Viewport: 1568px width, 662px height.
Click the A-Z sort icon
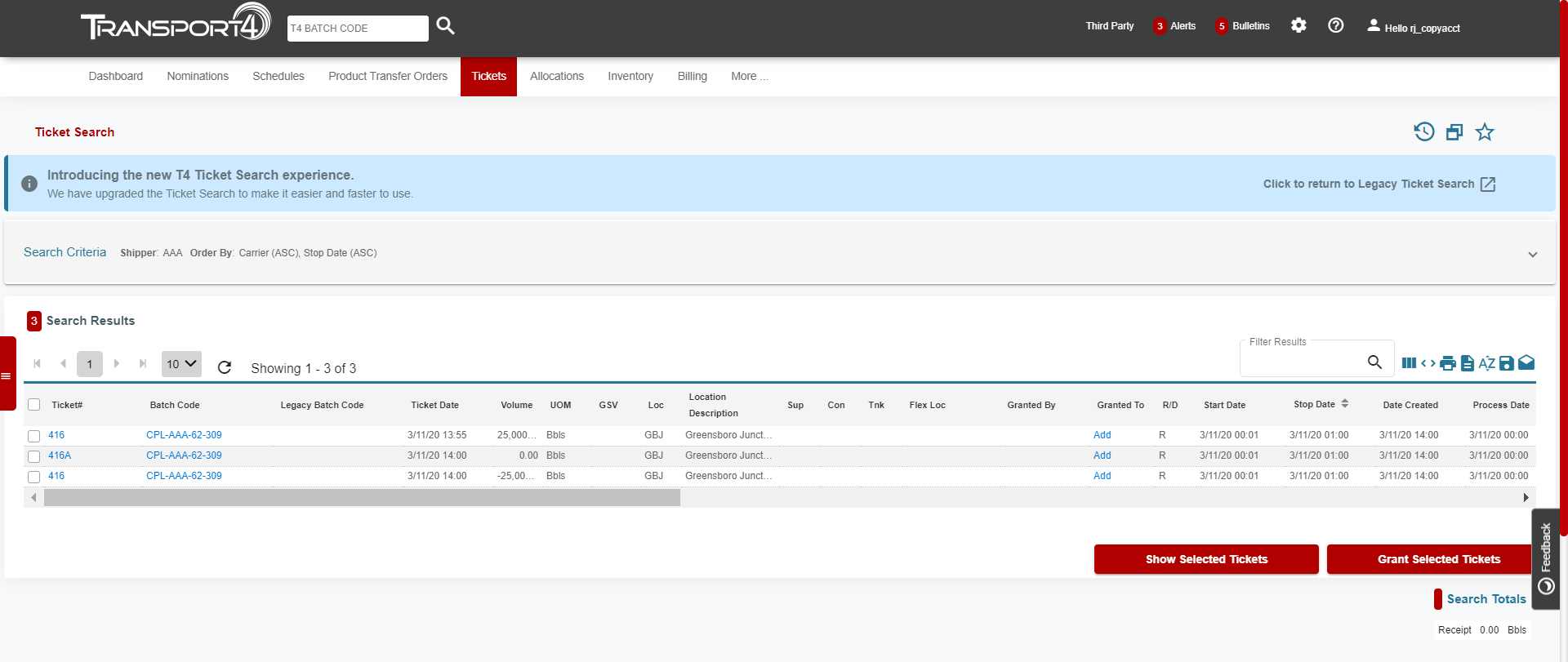(1486, 363)
